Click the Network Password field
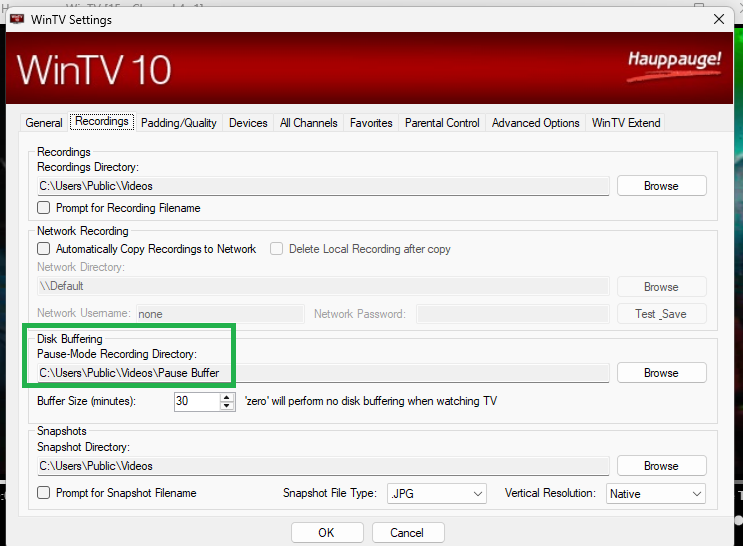This screenshot has height=546, width=743. 513,314
